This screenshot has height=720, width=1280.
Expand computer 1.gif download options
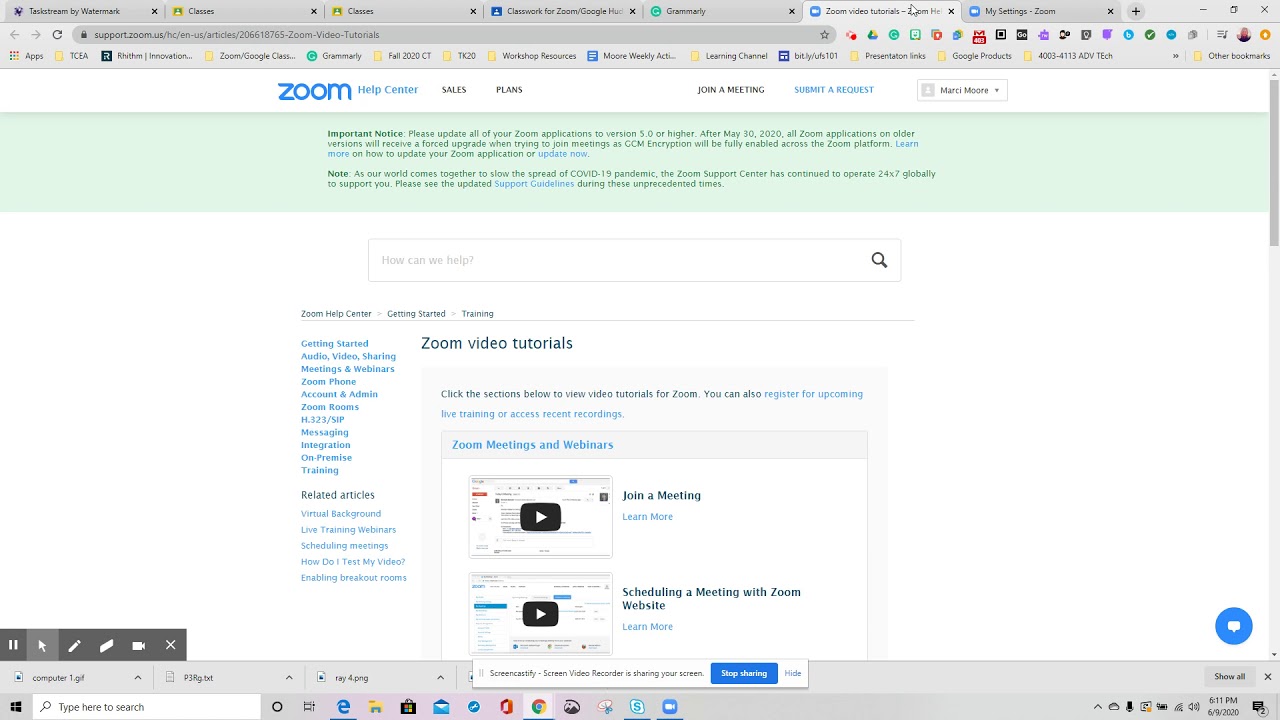point(137,677)
